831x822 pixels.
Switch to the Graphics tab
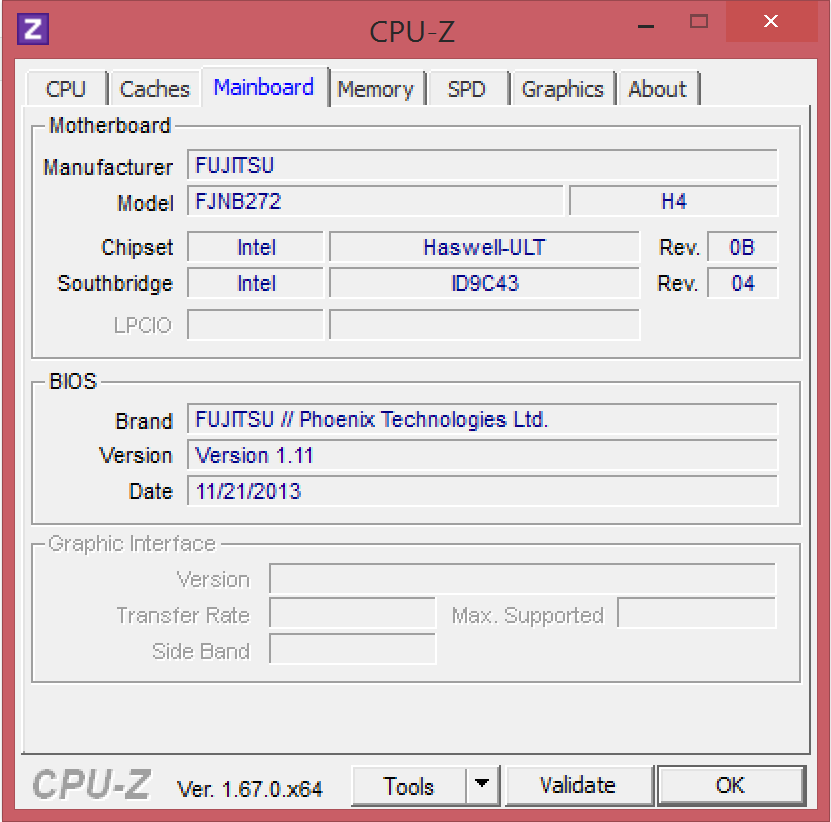click(x=562, y=89)
